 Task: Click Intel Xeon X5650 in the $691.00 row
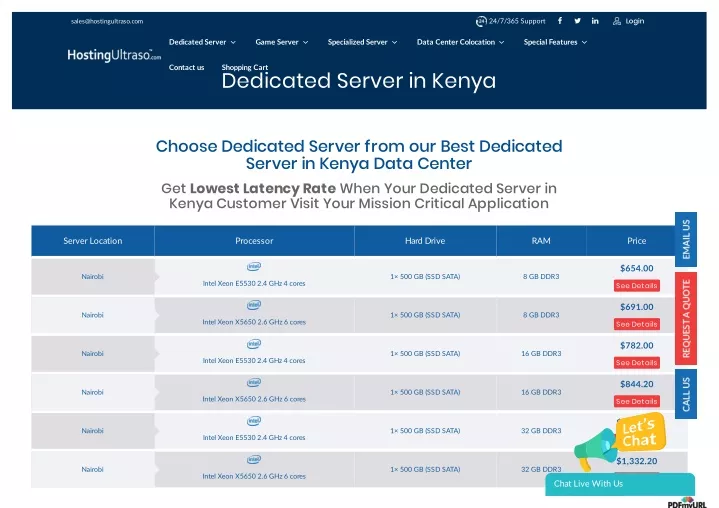point(254,322)
